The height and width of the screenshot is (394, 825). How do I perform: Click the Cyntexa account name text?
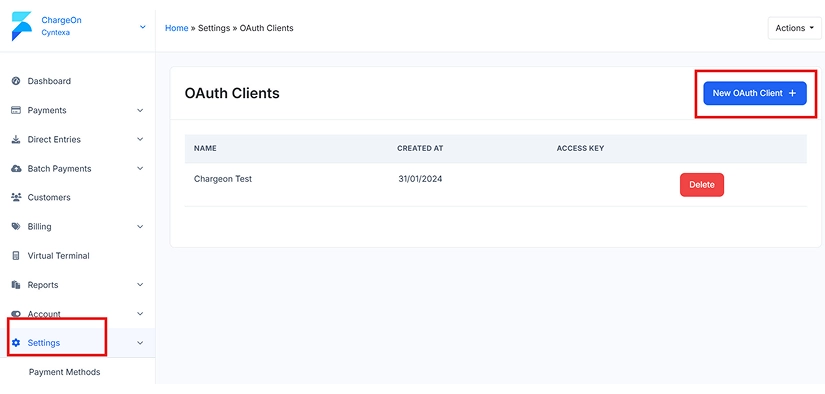[56, 33]
